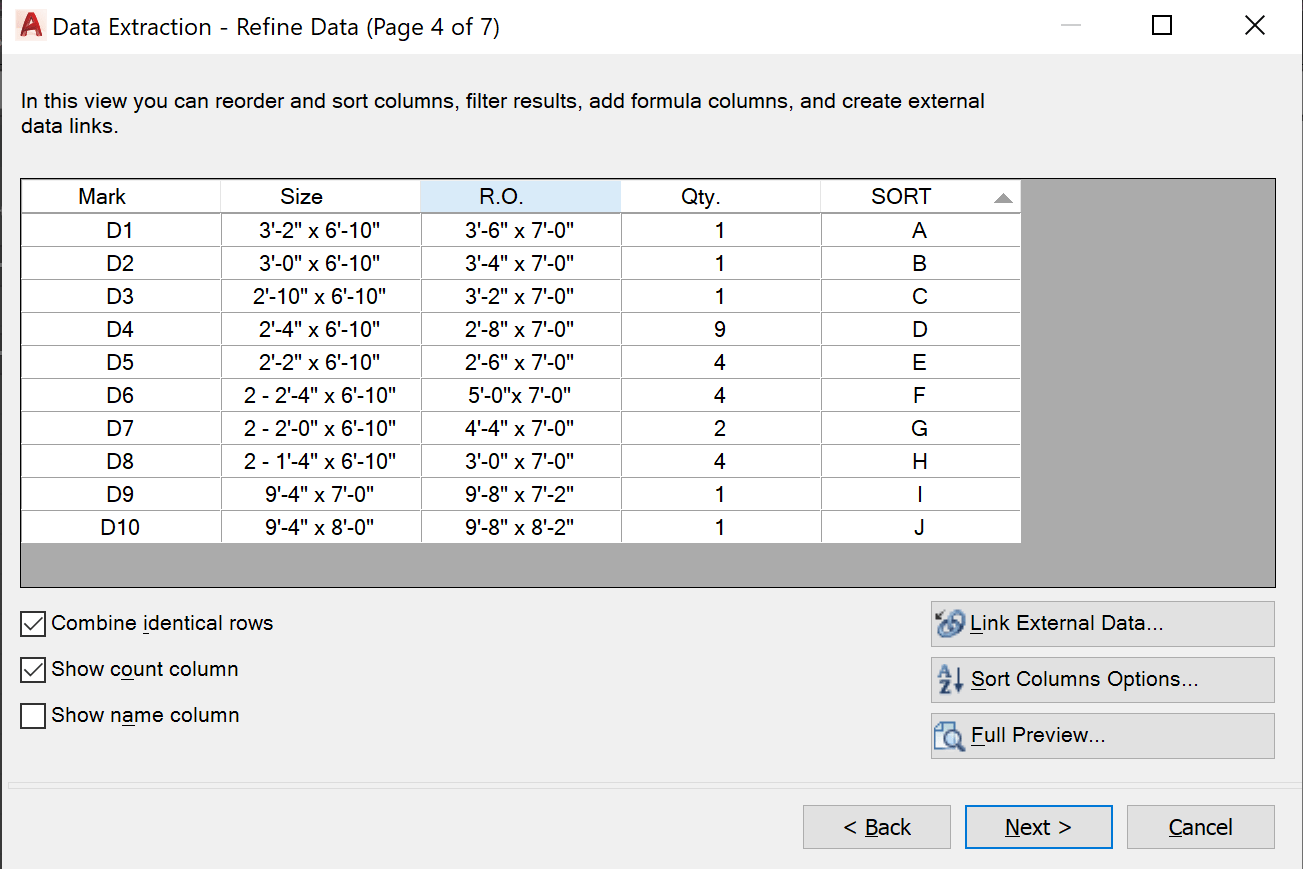Go back to the previous wizard page

click(876, 827)
